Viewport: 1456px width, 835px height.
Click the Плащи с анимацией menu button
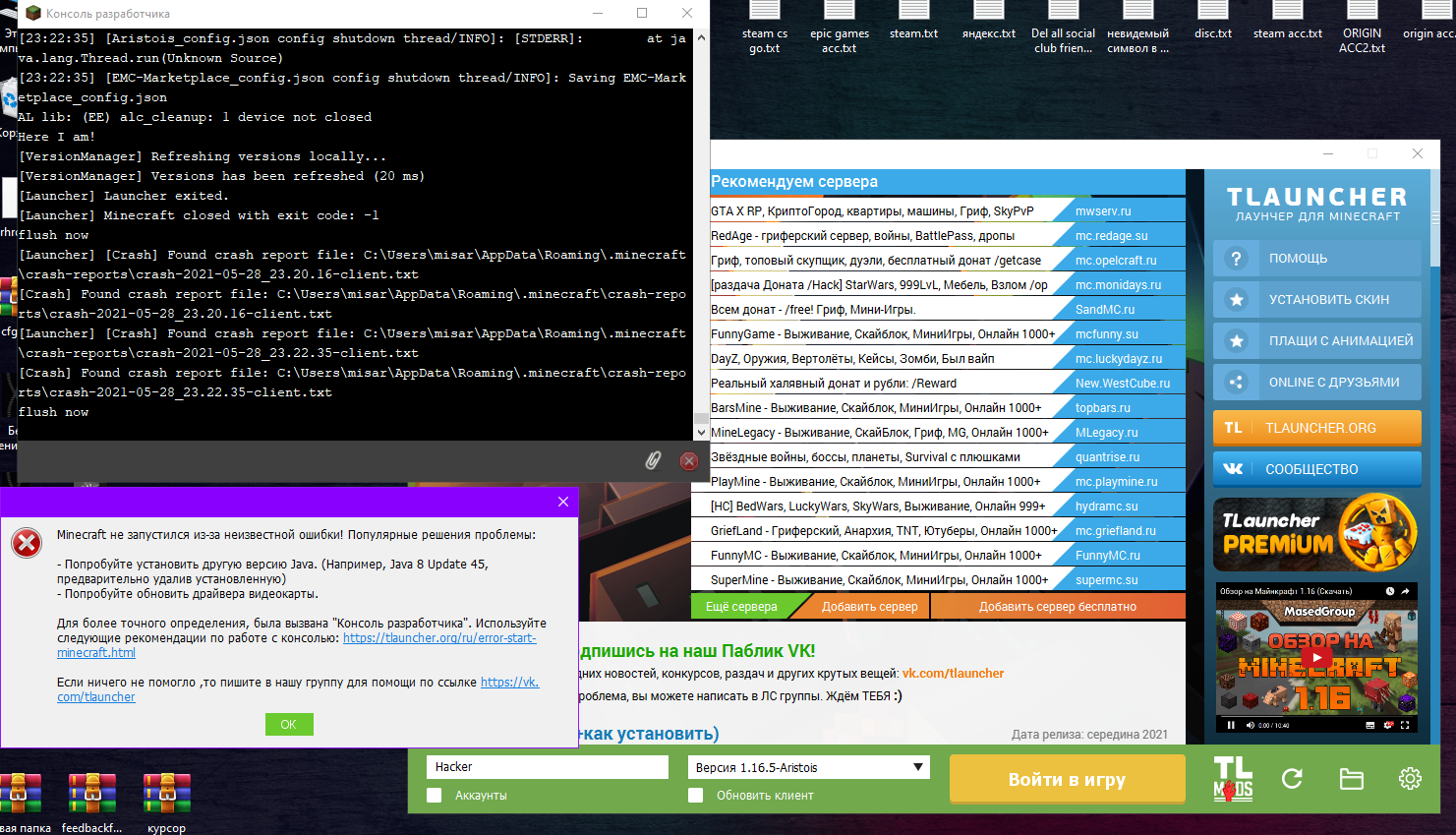(1317, 341)
